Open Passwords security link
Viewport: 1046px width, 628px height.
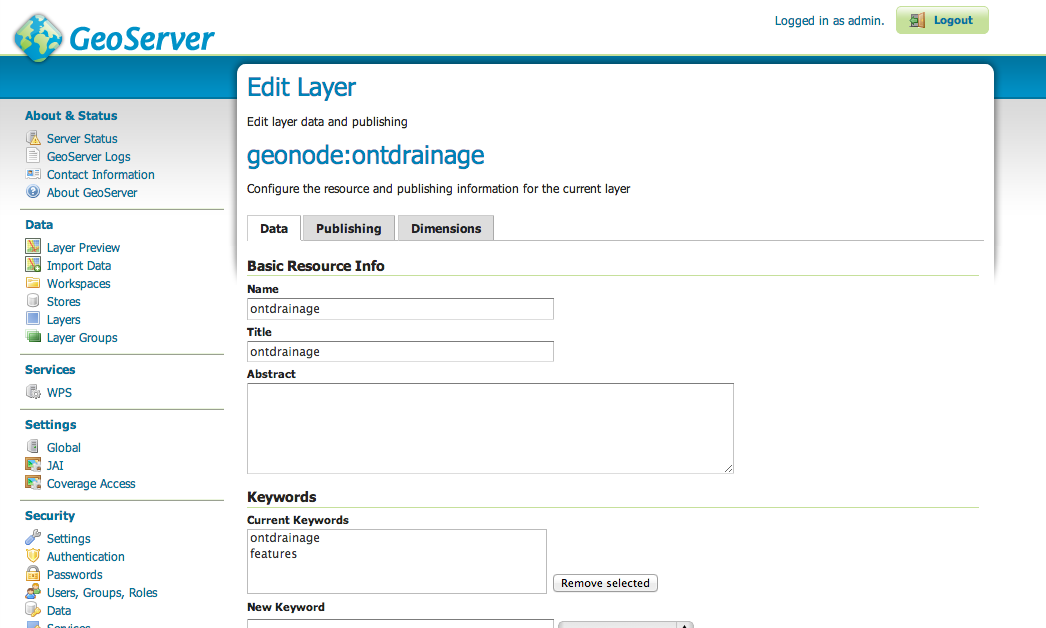coord(75,575)
